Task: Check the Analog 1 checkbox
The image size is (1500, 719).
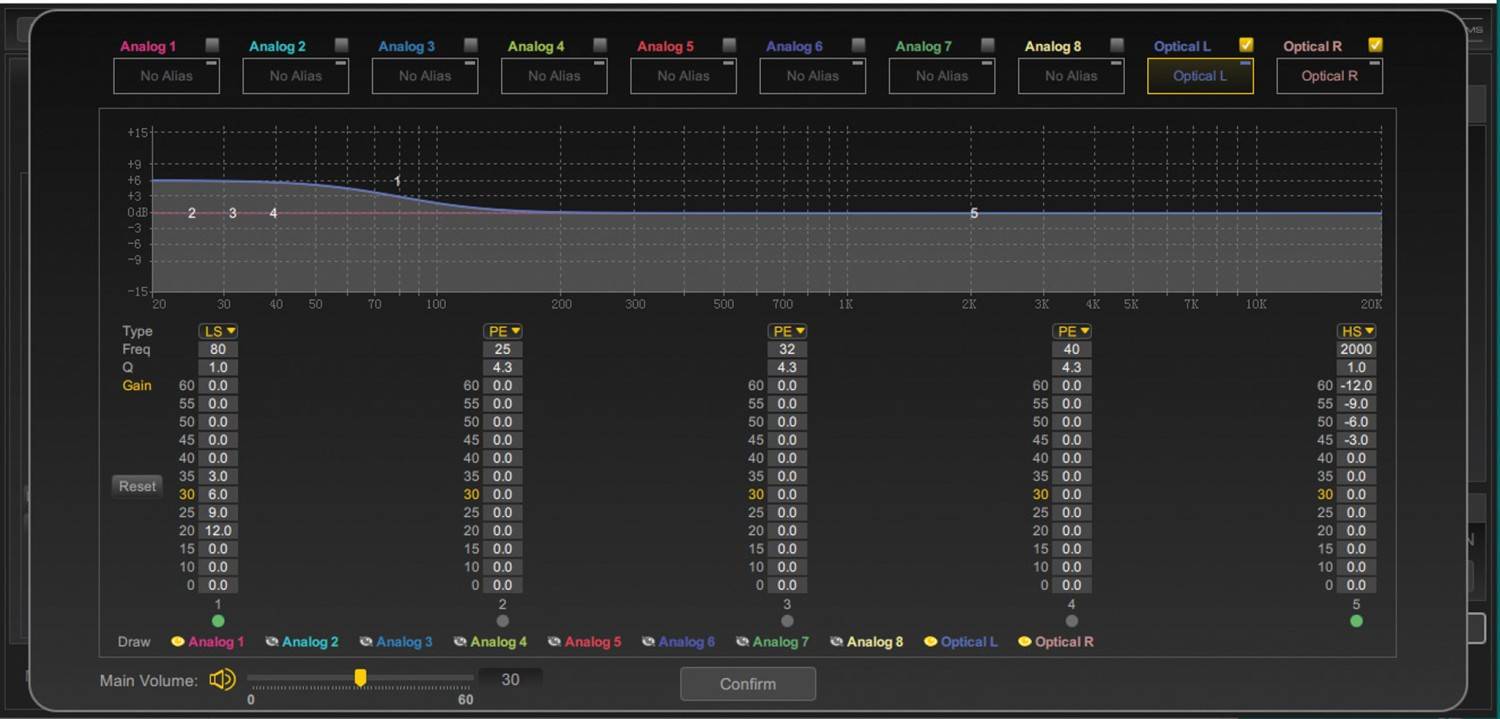Action: (x=212, y=45)
